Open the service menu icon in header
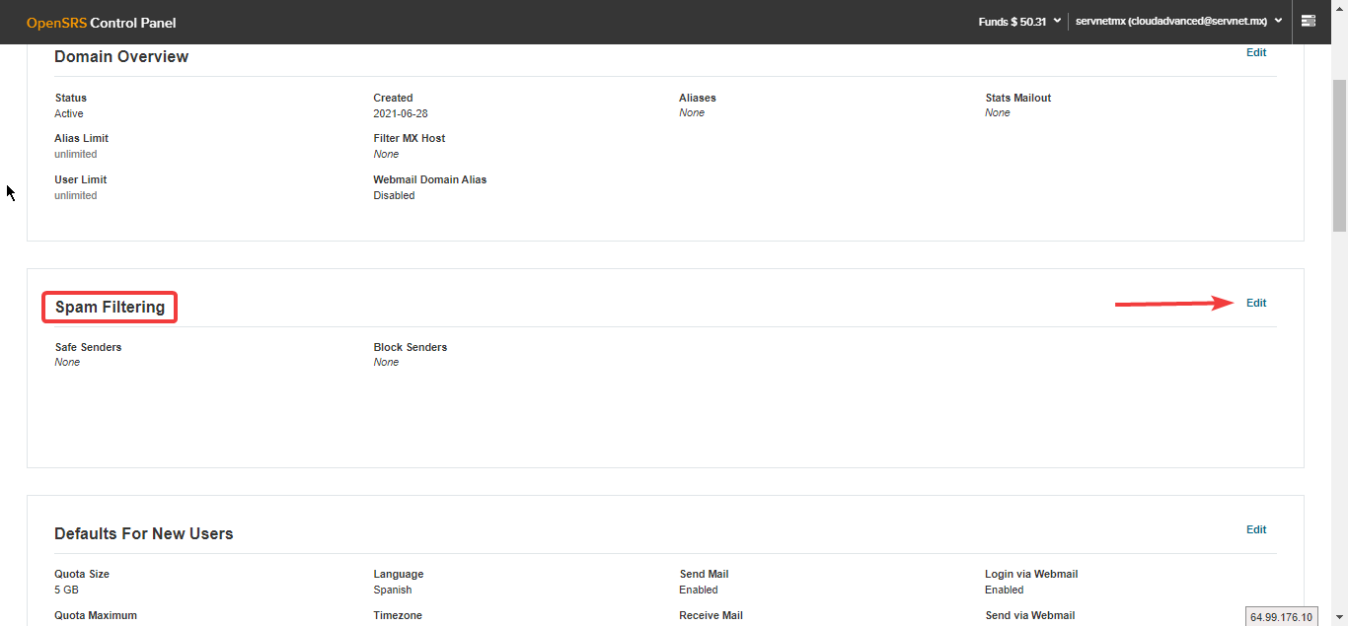1348x626 pixels. pos(1308,21)
